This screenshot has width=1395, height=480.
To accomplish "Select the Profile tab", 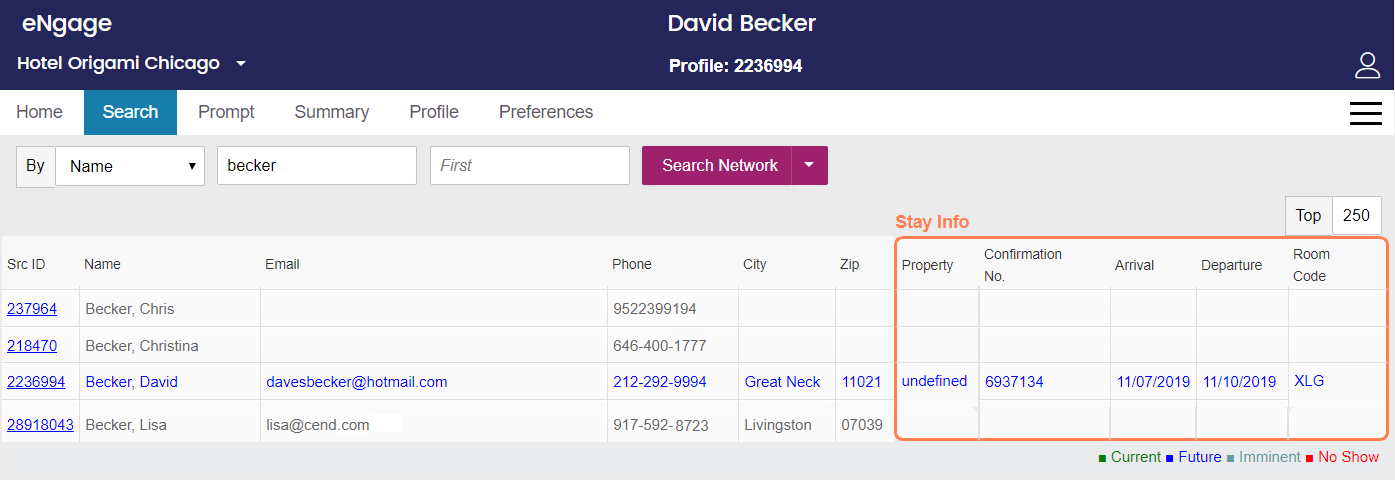I will point(434,112).
